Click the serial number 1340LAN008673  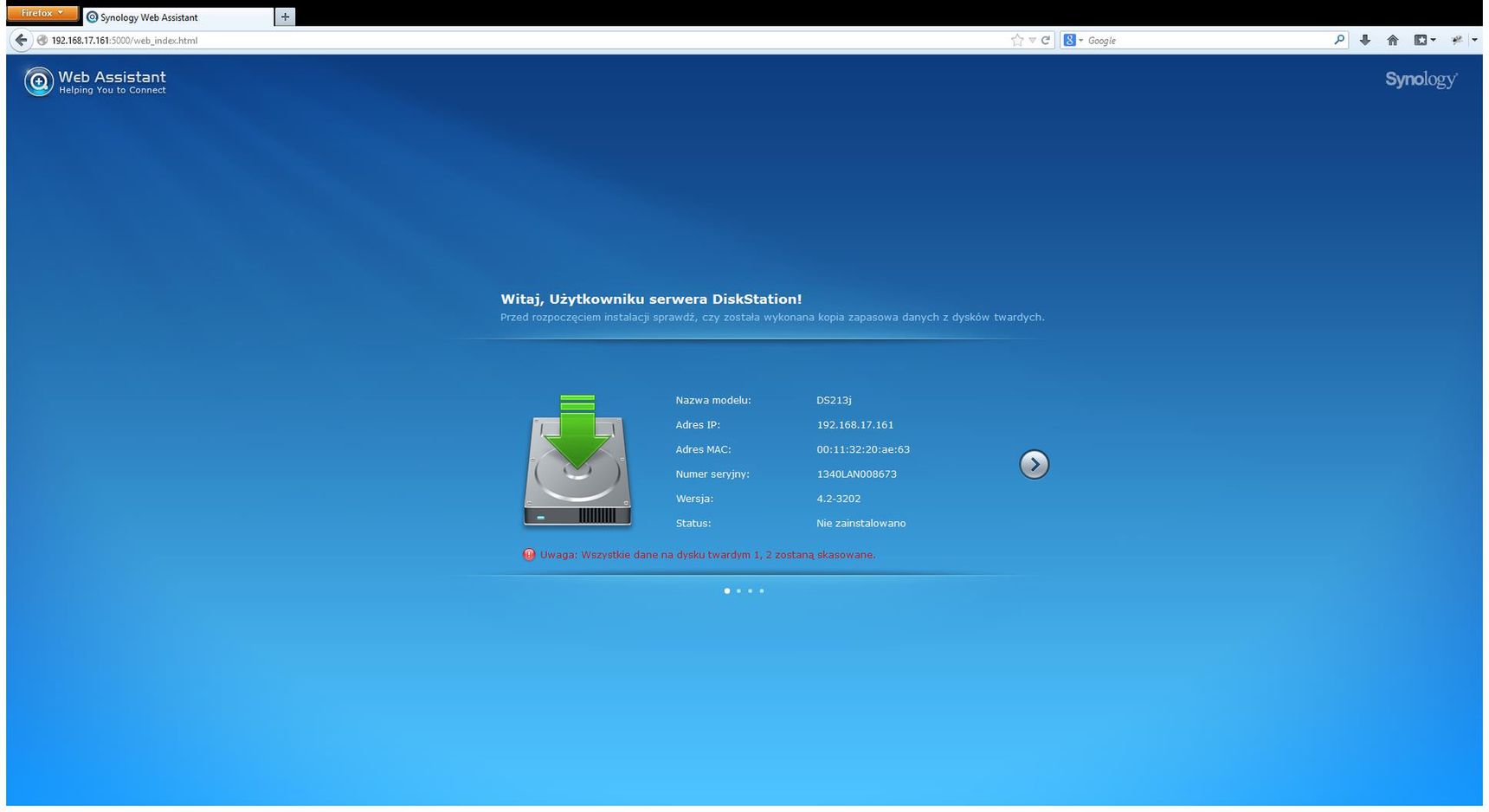(856, 474)
